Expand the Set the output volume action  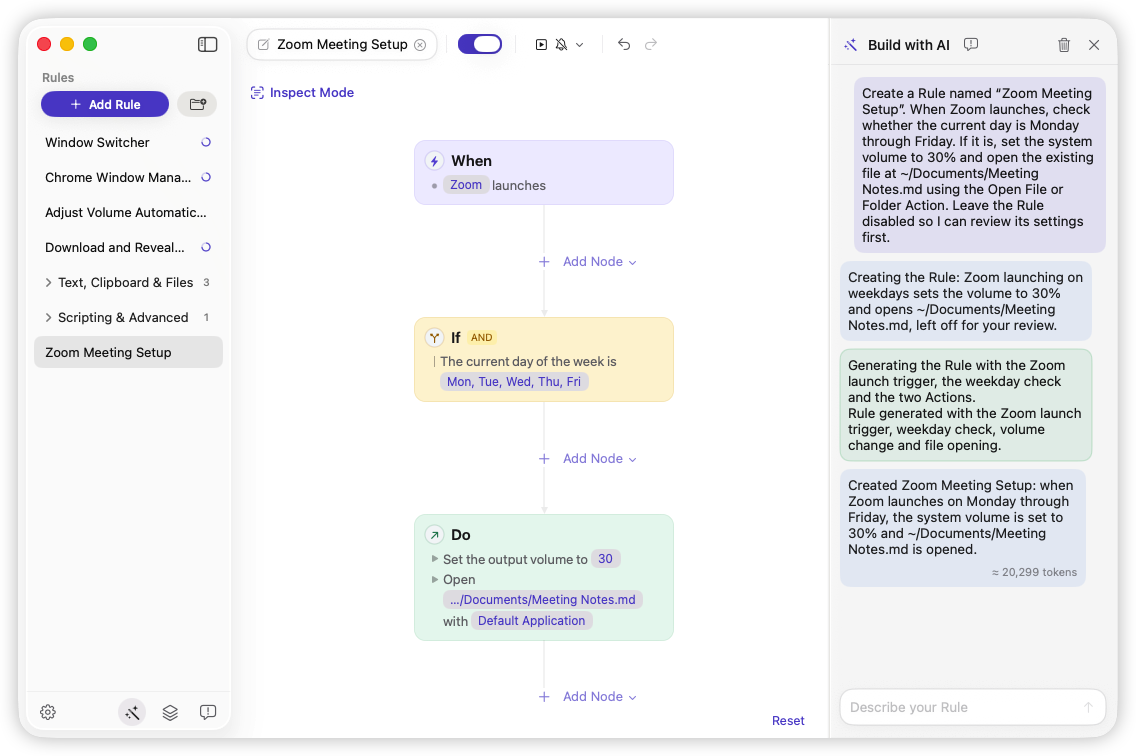point(435,559)
